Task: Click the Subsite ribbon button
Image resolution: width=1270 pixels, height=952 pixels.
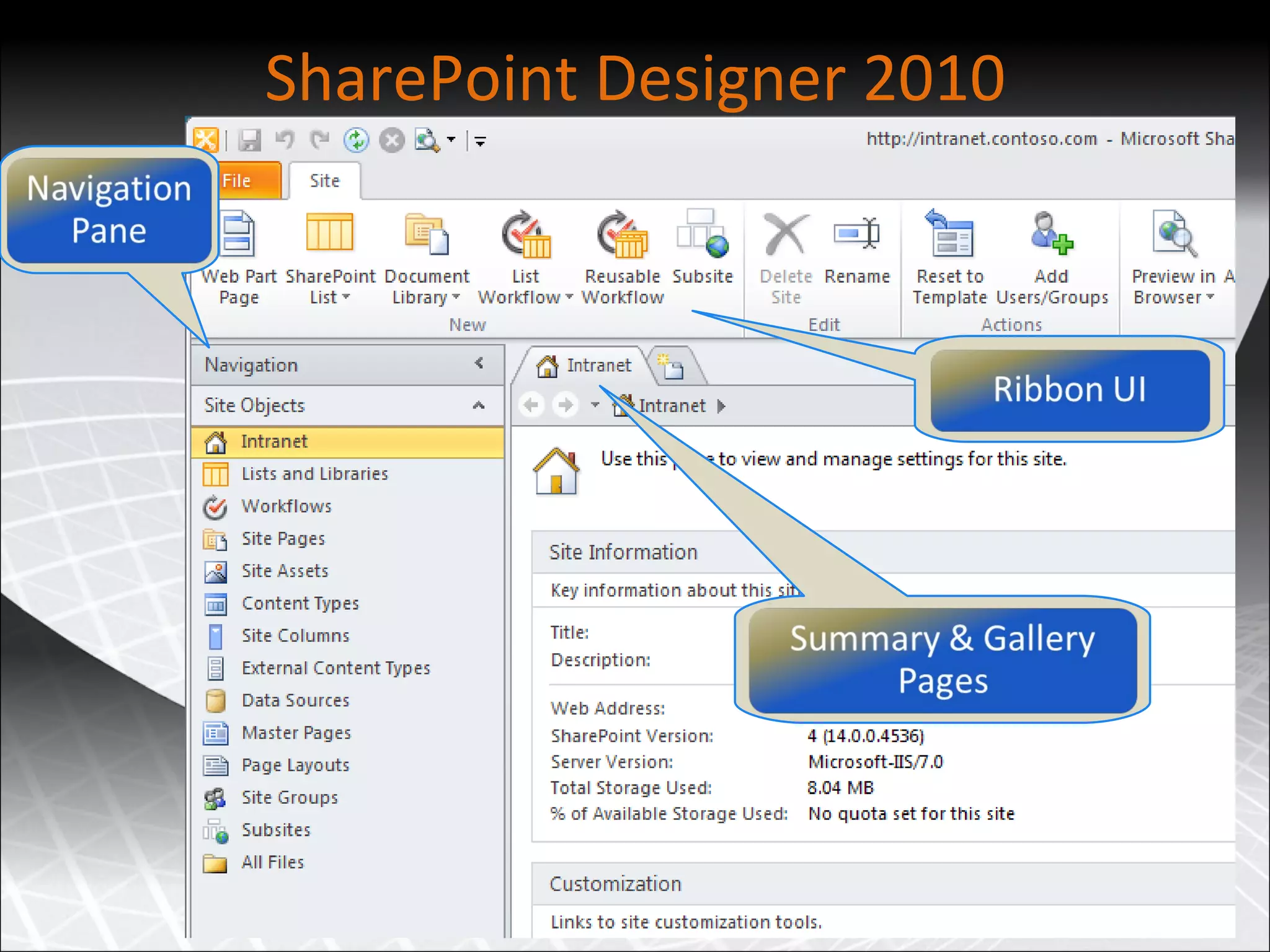Action: click(x=703, y=248)
